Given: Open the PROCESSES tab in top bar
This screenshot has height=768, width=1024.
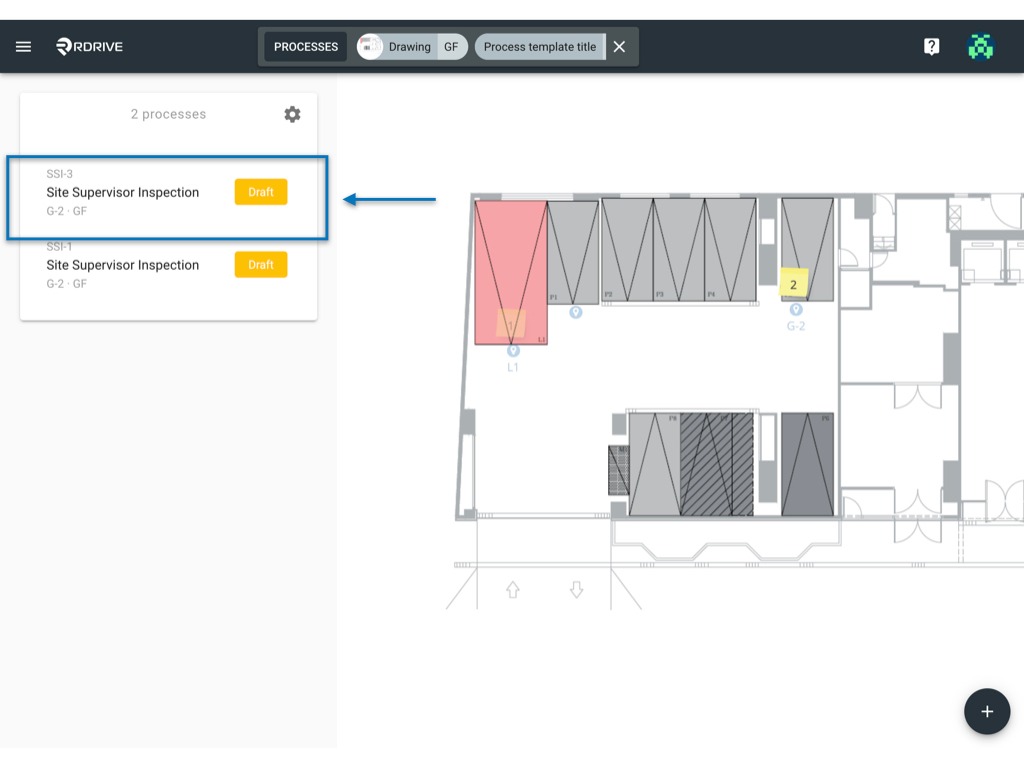Looking at the screenshot, I should coord(306,47).
